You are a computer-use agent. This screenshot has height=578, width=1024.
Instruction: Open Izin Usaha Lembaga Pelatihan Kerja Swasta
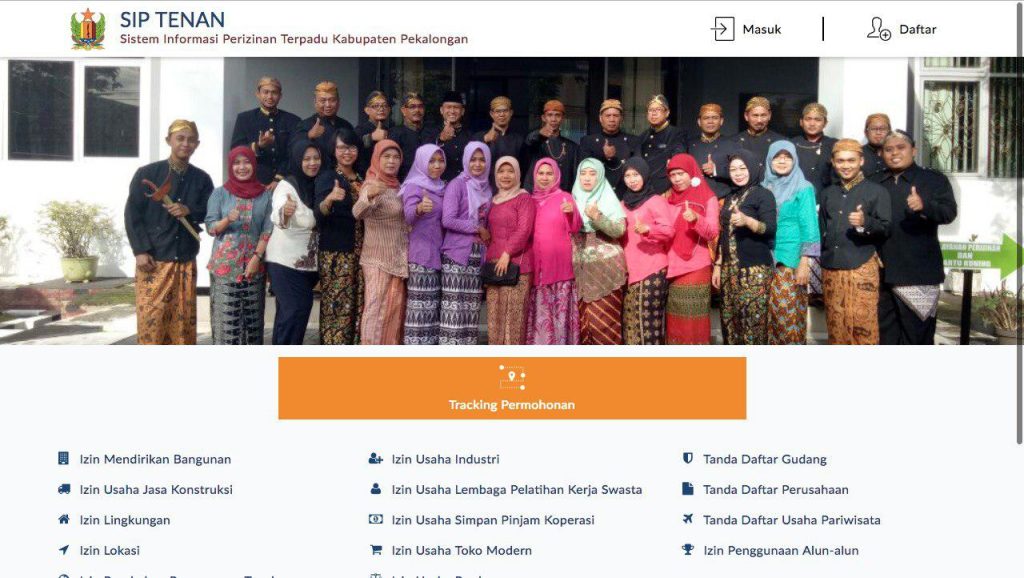click(x=517, y=490)
